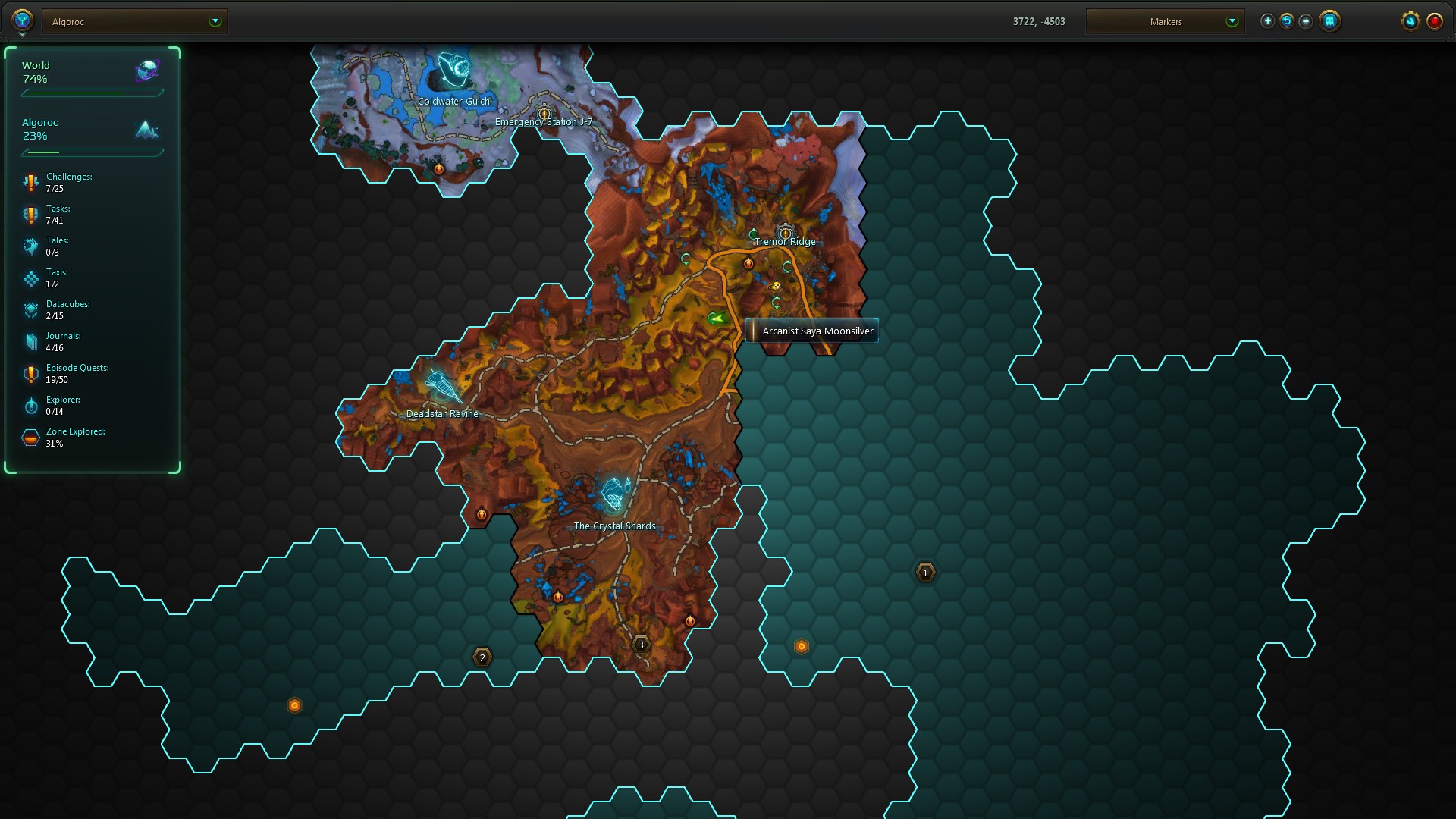
Task: Select the Tasks icon in stats panel
Action: (30, 215)
